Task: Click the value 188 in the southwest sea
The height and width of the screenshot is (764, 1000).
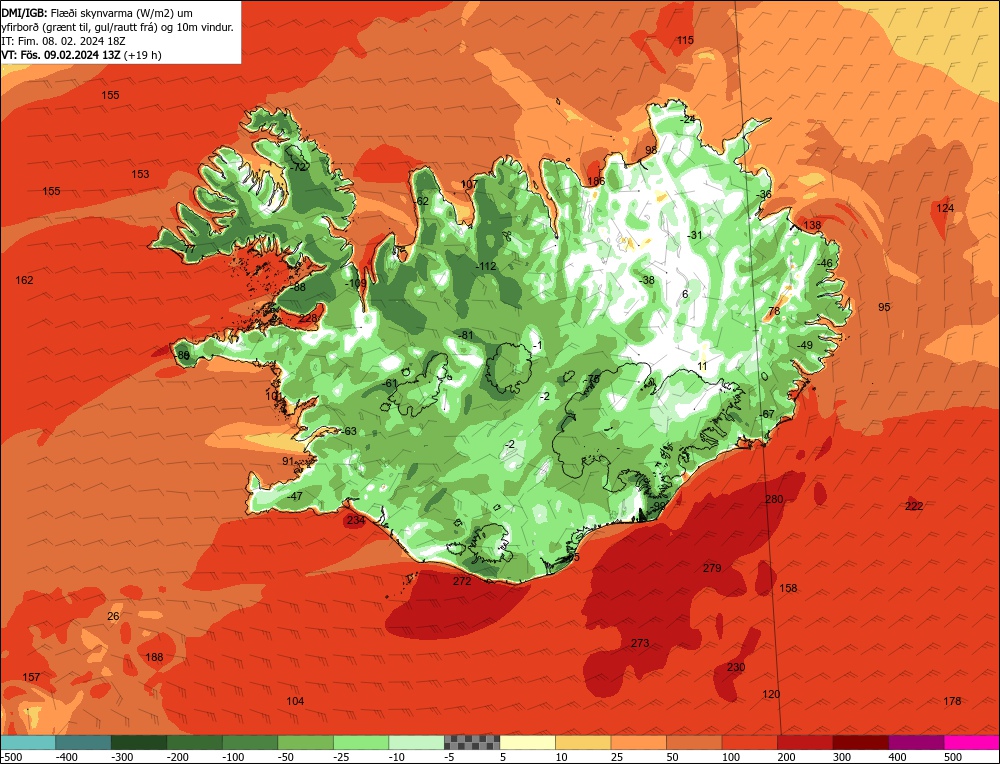Action: click(154, 657)
